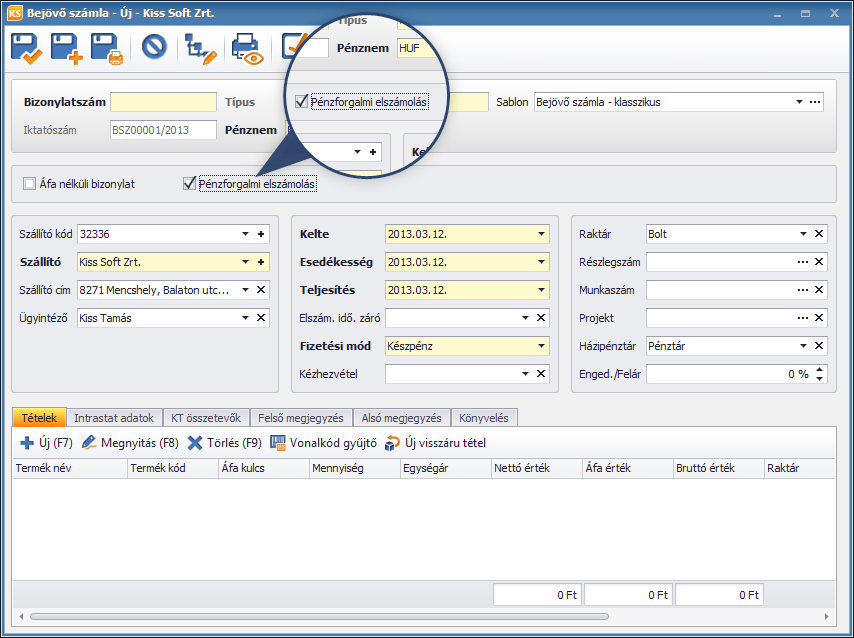The height and width of the screenshot is (638, 854).
Task: Switch to the KT összetevők tab
Action: (206, 418)
